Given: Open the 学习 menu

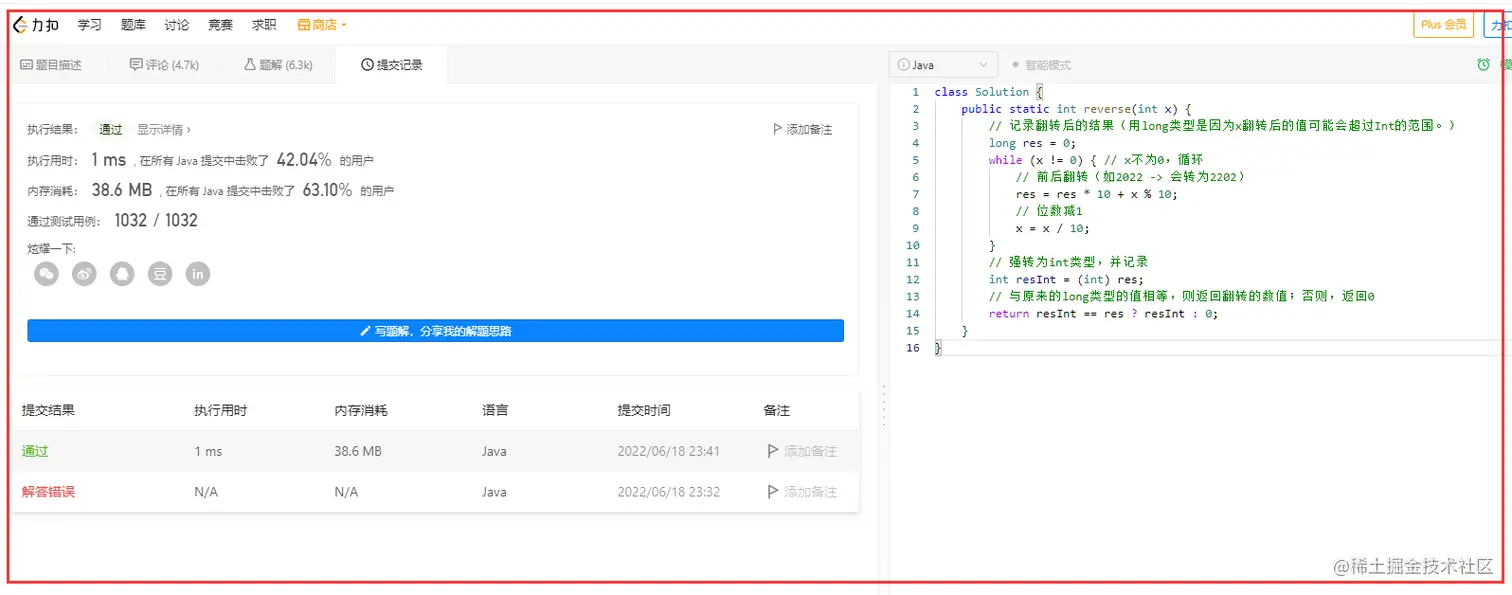Looking at the screenshot, I should pyautogui.click(x=90, y=25).
